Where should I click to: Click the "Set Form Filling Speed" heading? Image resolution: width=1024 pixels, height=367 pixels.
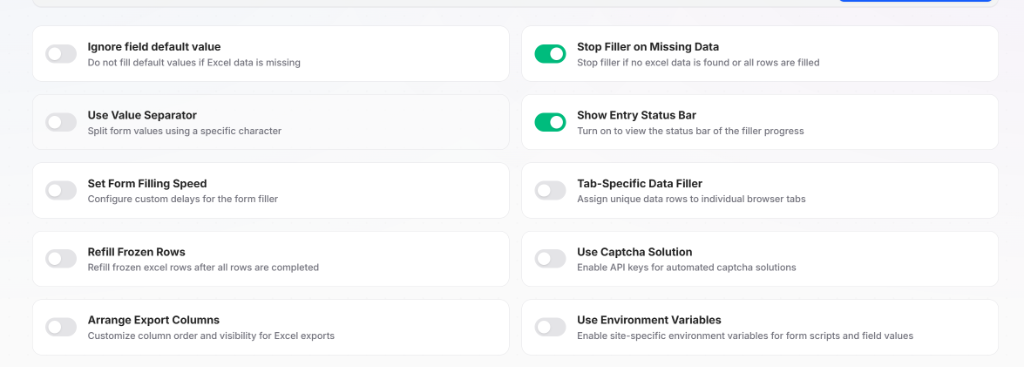(x=148, y=184)
